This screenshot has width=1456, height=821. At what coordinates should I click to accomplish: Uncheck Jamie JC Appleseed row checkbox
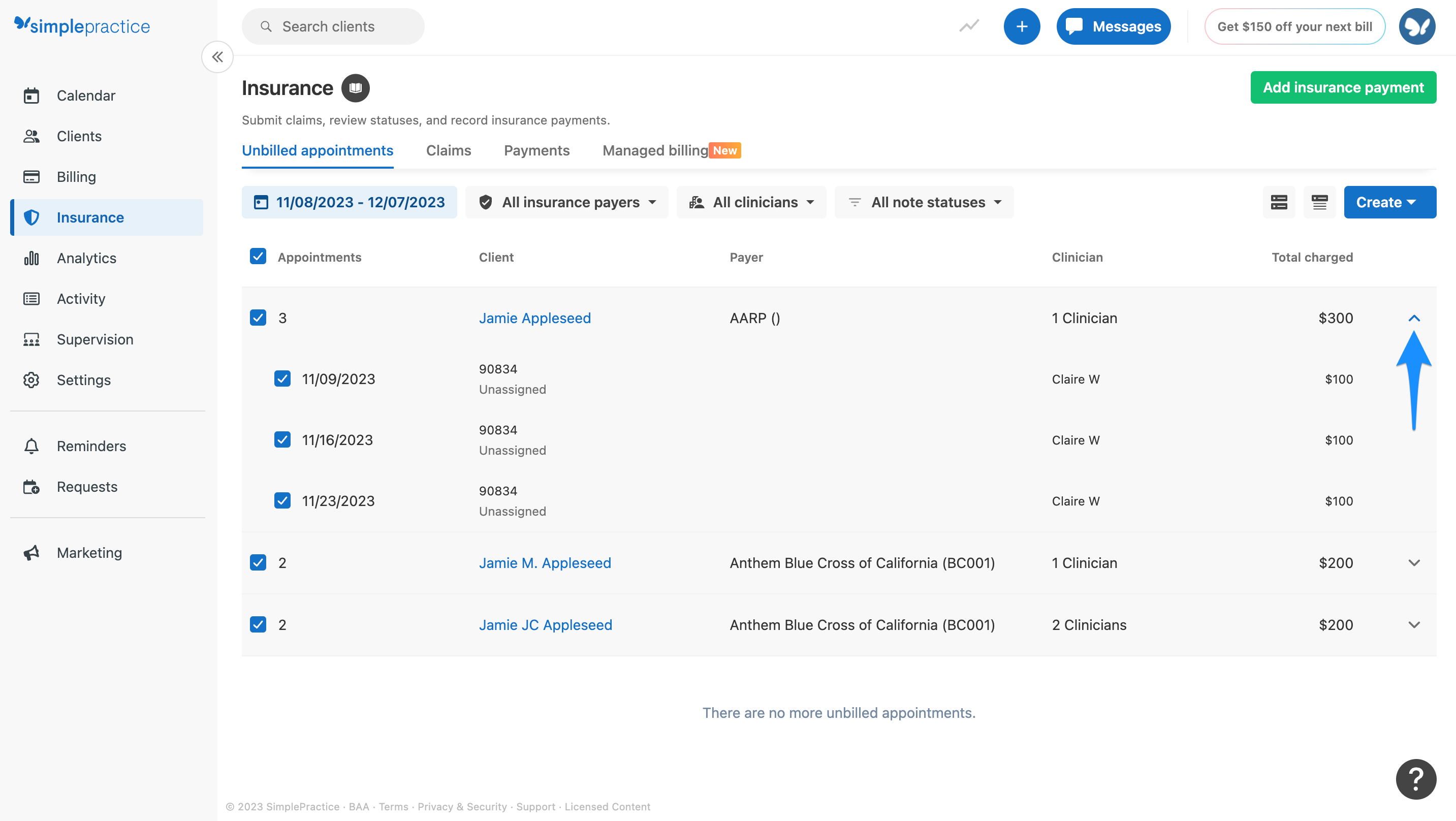[x=258, y=625]
